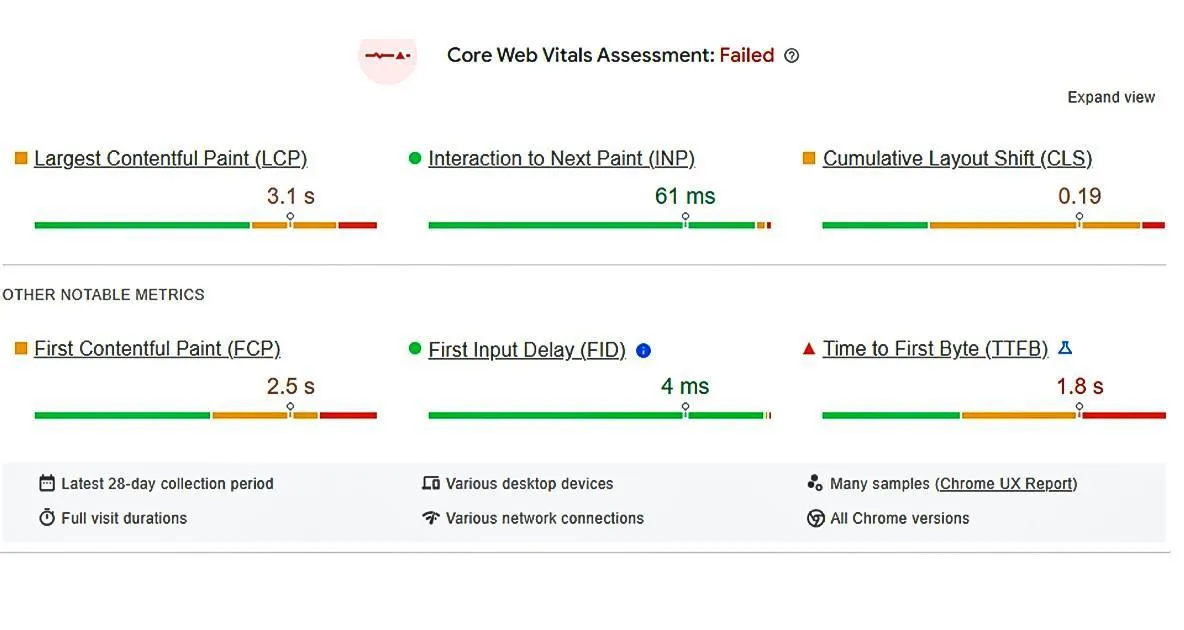Follow the Chrome UX Report link

pos(1006,484)
